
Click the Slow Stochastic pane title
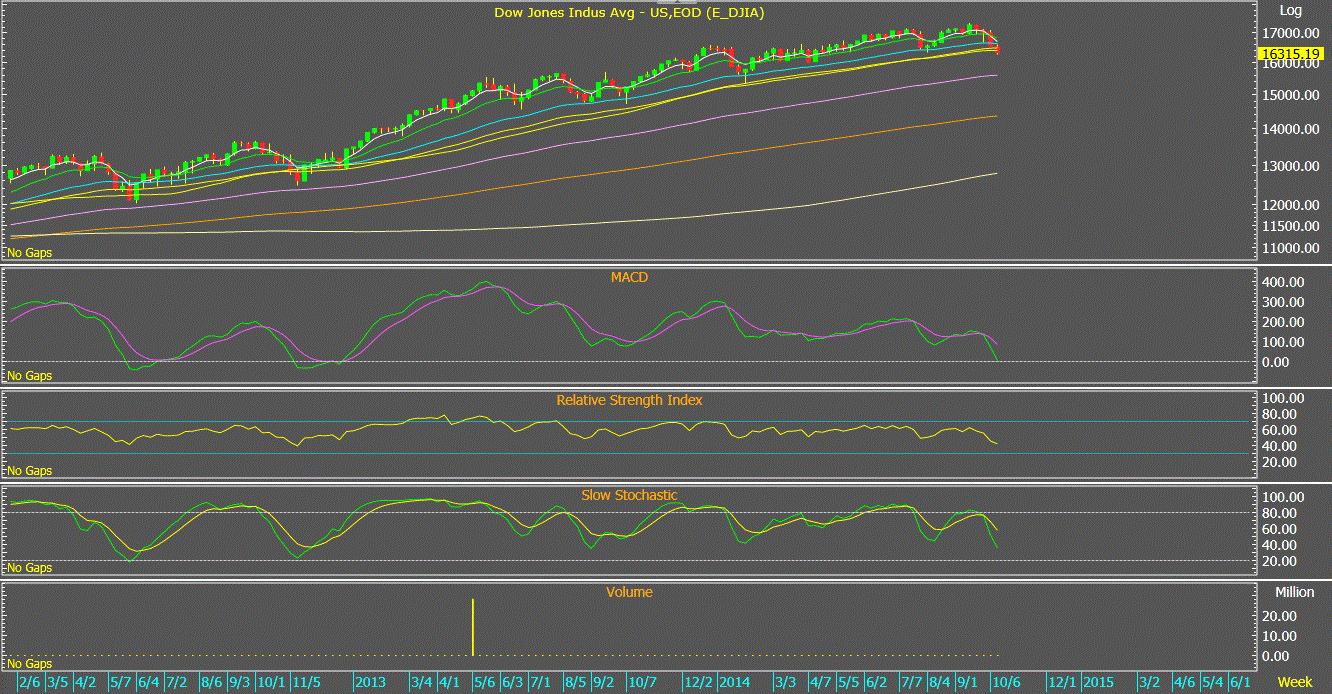point(629,495)
